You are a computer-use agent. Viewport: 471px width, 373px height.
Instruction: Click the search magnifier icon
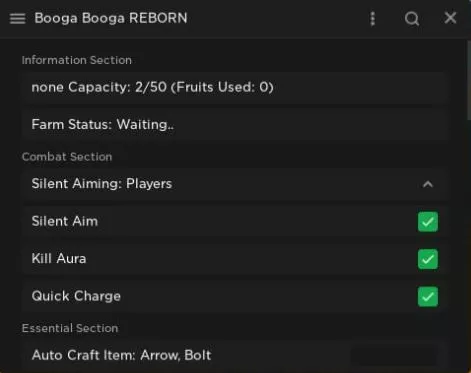(x=412, y=19)
